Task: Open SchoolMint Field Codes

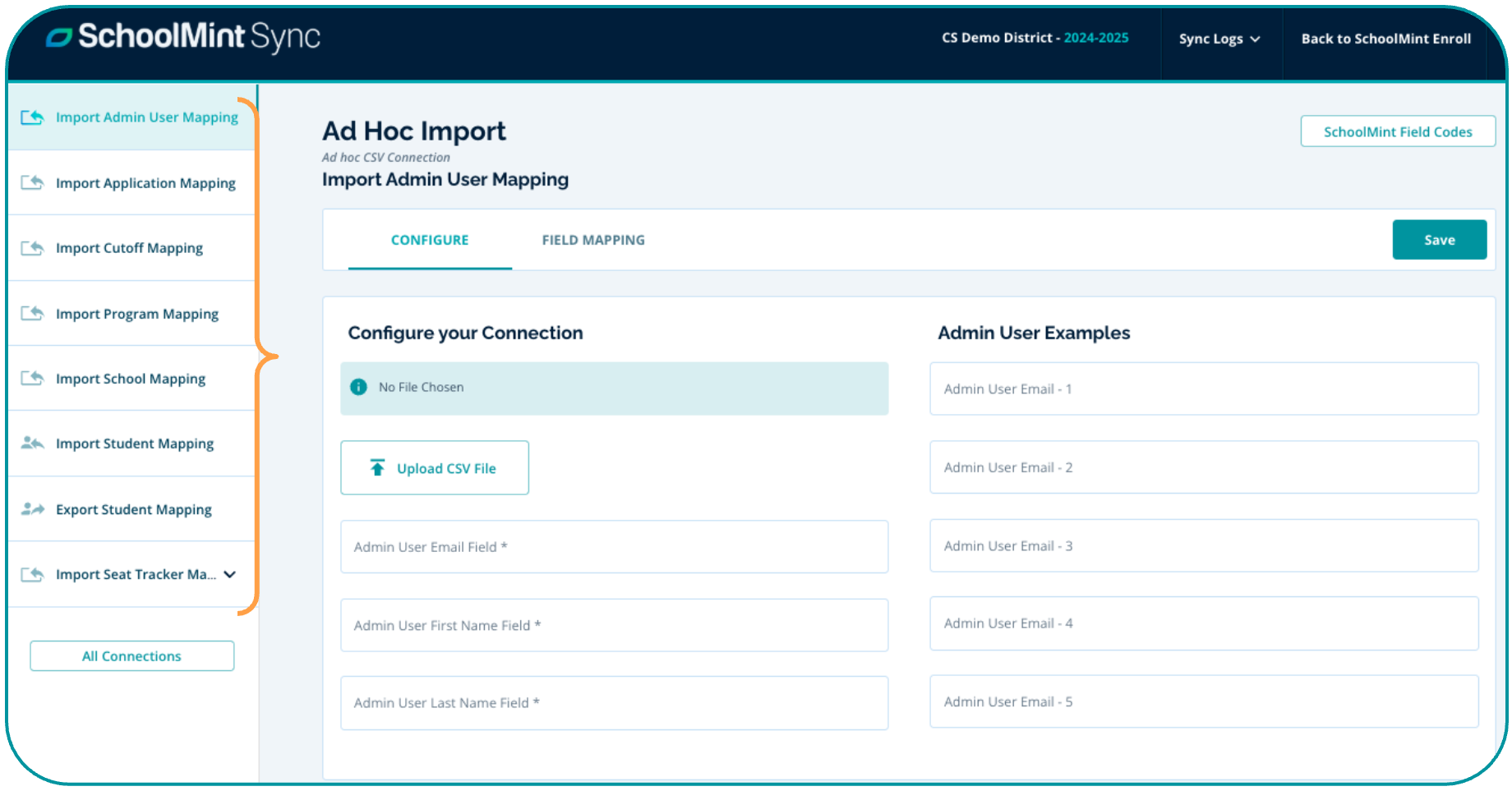Action: pos(1397,131)
